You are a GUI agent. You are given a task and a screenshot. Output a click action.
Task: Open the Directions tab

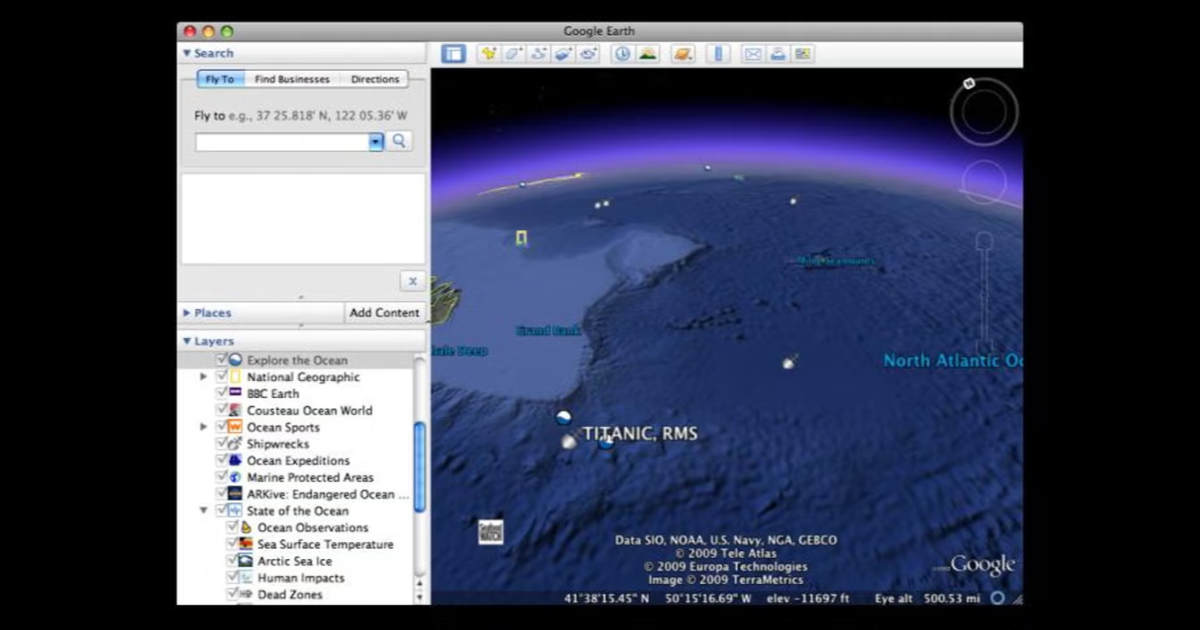point(374,78)
